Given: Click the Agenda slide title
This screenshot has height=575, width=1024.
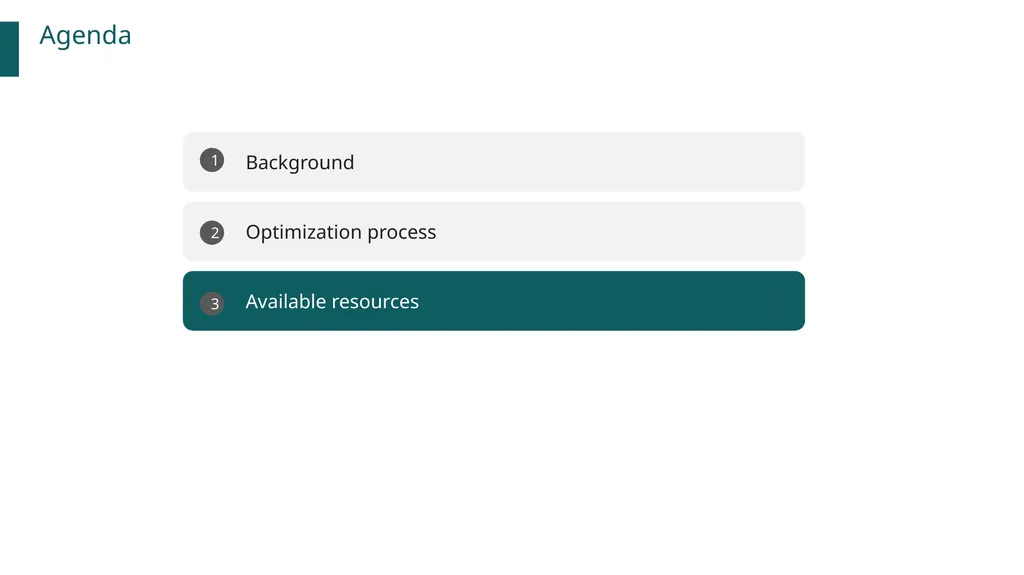Looking at the screenshot, I should 85,35.
